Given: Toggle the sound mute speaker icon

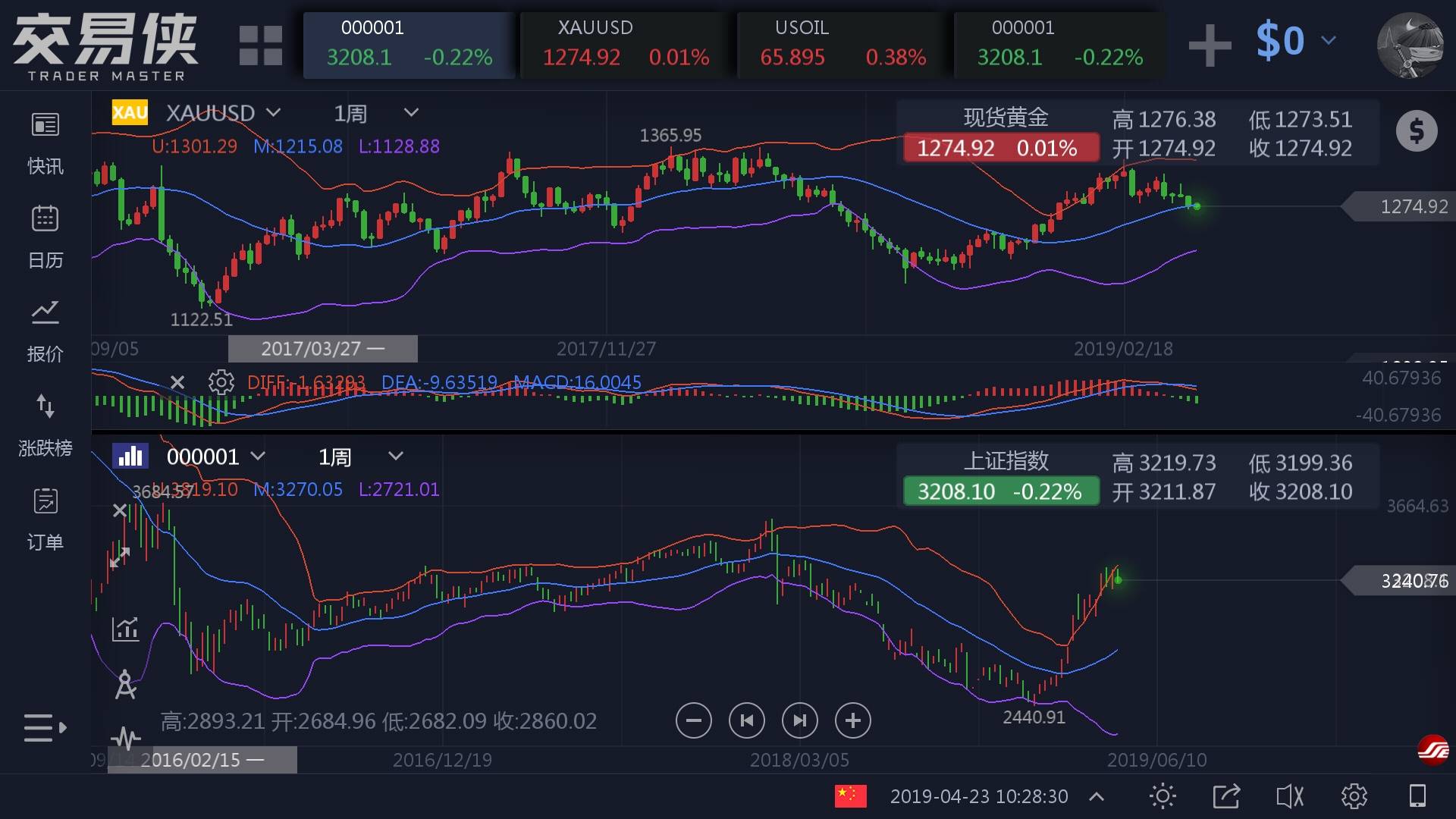Looking at the screenshot, I should tap(1289, 796).
